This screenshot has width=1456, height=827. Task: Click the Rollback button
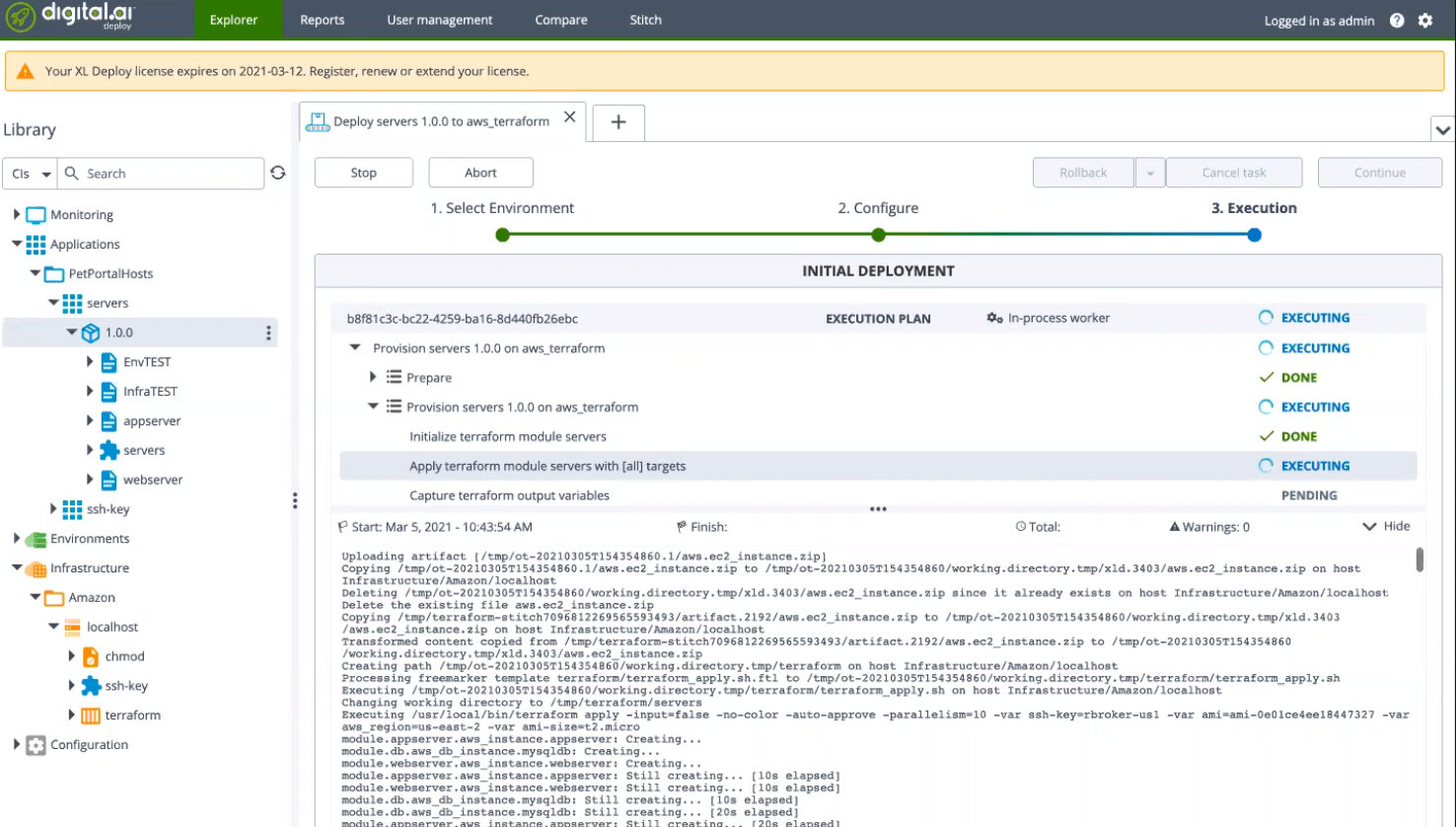[x=1083, y=173]
